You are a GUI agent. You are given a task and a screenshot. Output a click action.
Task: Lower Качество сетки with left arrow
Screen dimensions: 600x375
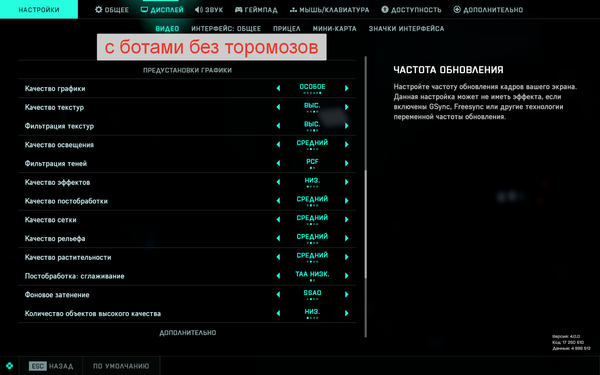pyautogui.click(x=278, y=220)
